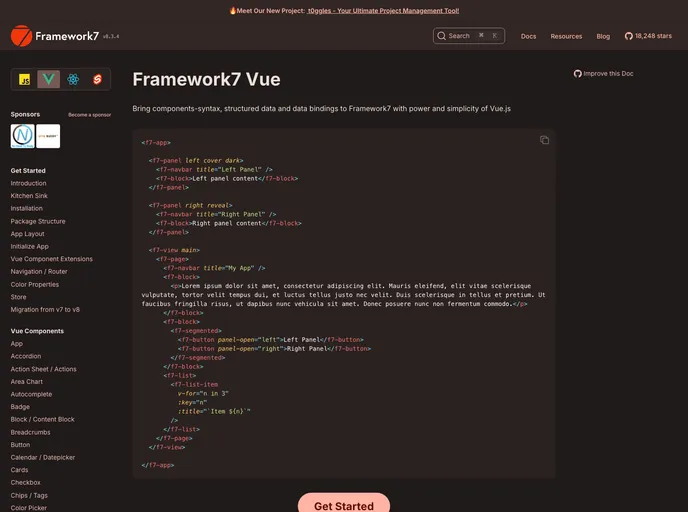Click the Get Started sidebar heading
This screenshot has width=688, height=512.
[x=28, y=171]
